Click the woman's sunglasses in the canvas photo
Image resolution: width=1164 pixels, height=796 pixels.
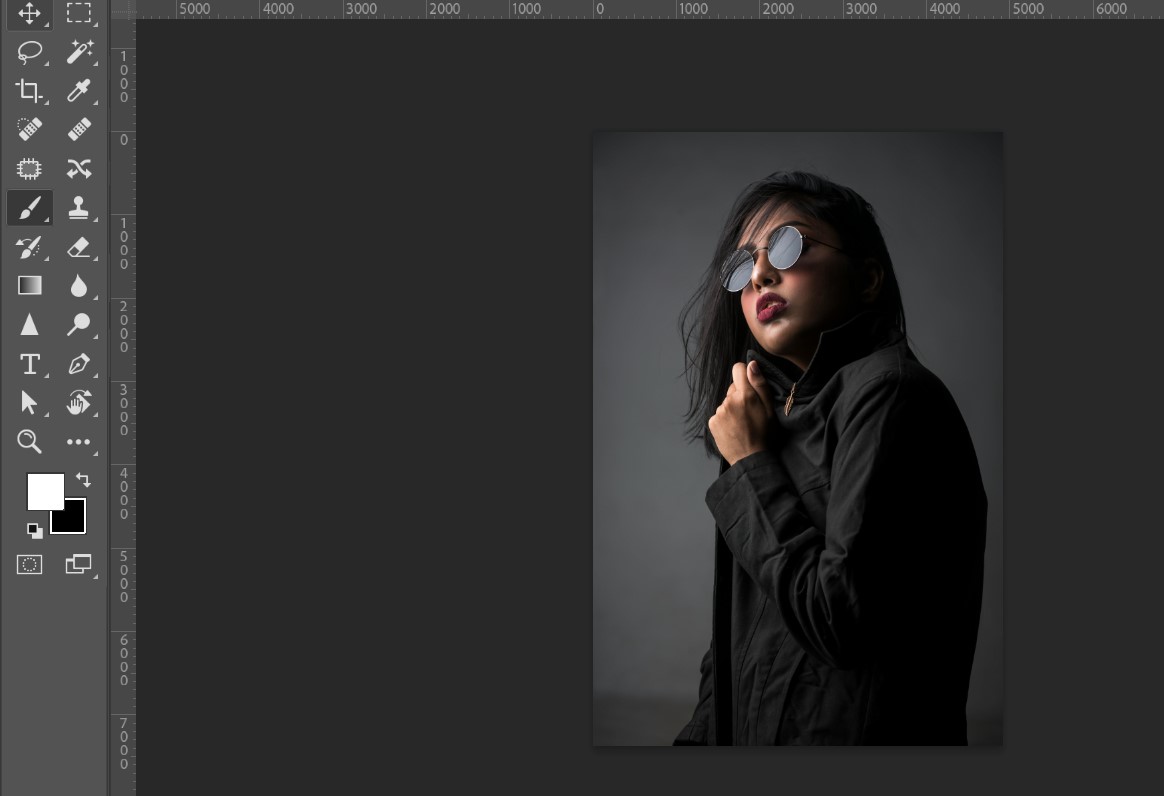click(765, 258)
